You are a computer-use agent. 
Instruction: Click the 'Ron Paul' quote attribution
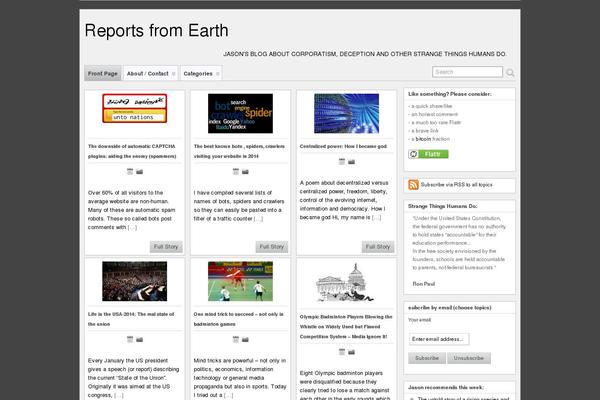424,284
